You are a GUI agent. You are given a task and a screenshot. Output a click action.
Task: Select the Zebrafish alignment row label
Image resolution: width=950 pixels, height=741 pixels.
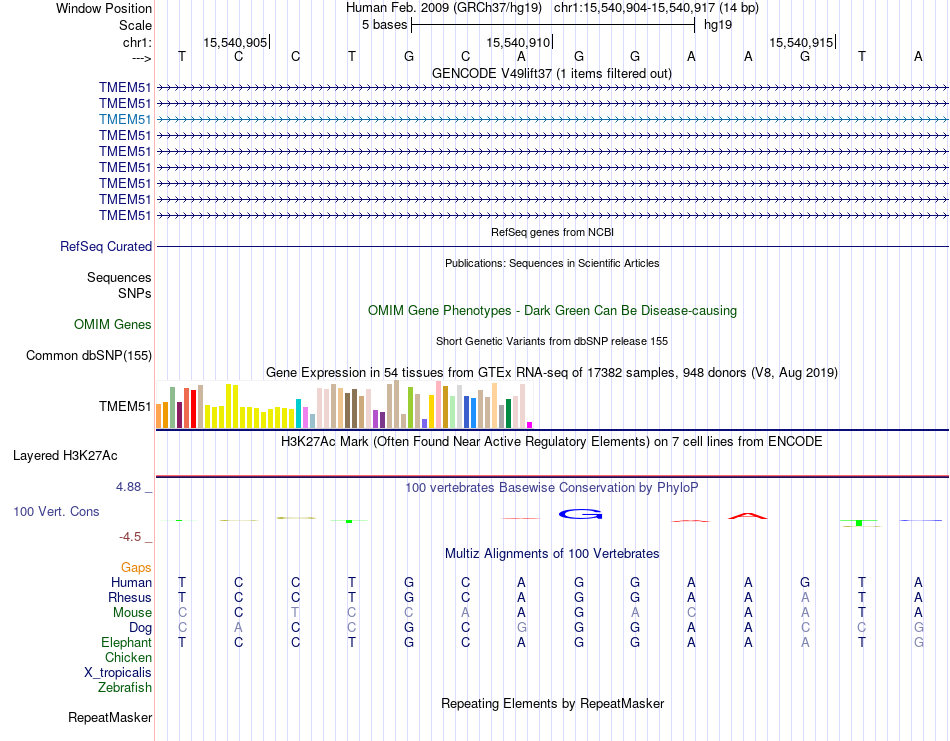click(125, 688)
